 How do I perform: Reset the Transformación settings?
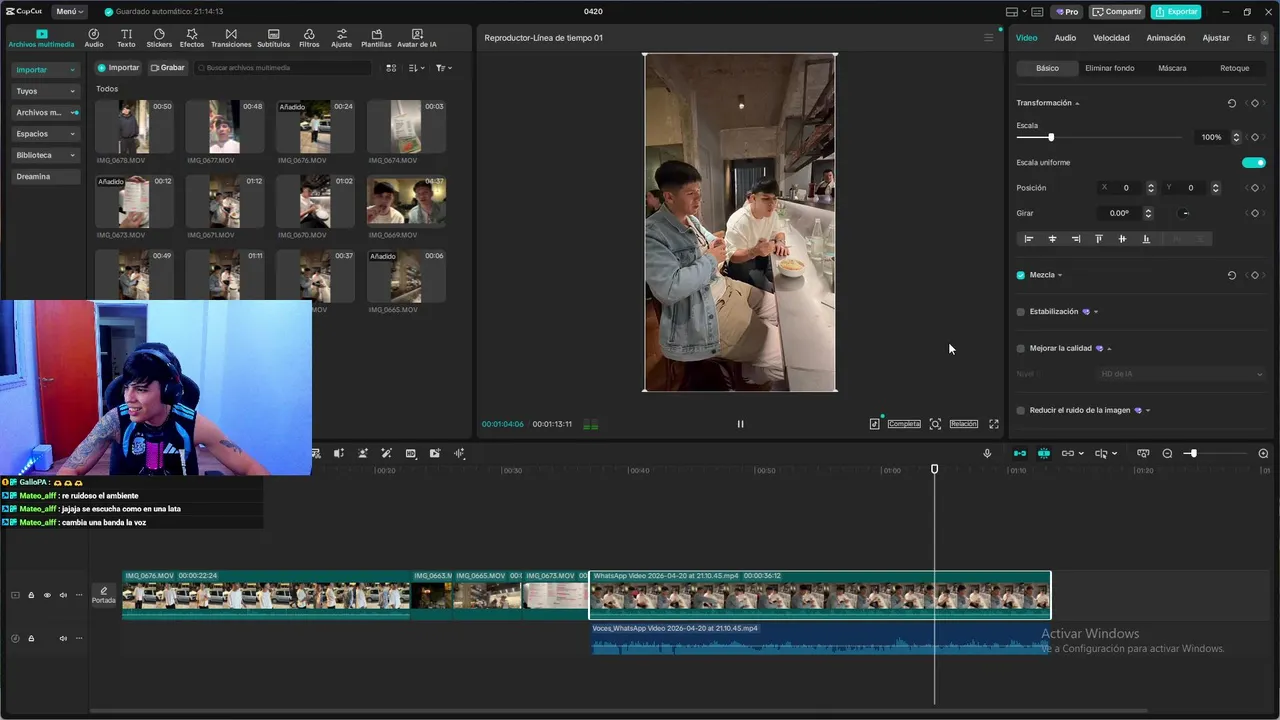pos(1231,103)
